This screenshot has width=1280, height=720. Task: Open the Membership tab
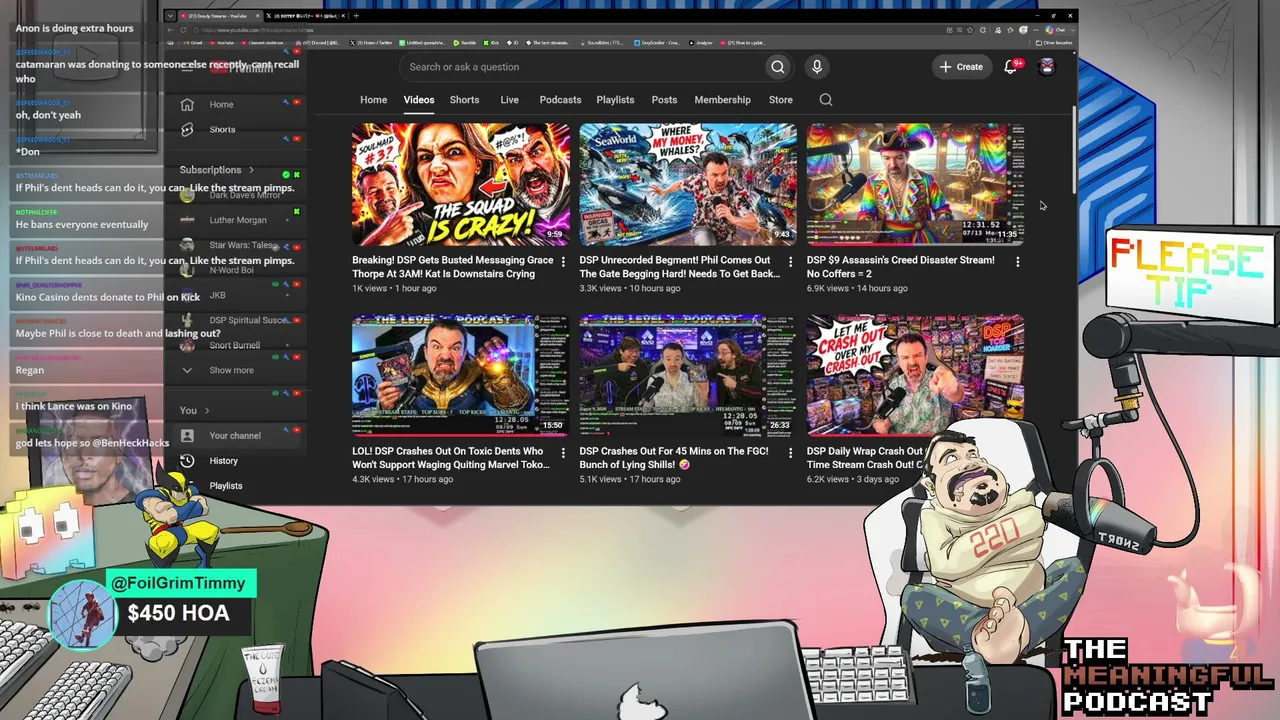[722, 100]
